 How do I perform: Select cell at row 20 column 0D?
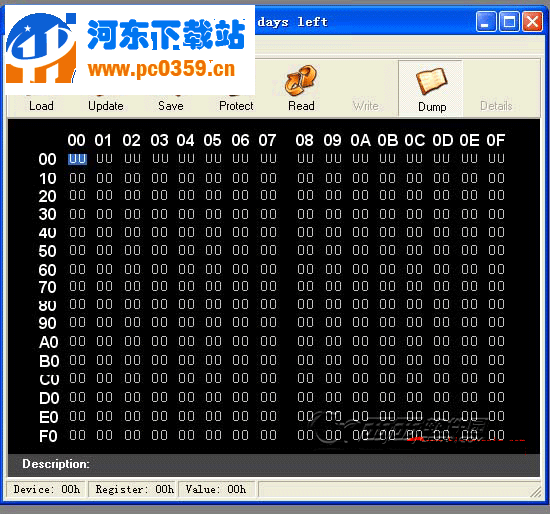point(441,195)
